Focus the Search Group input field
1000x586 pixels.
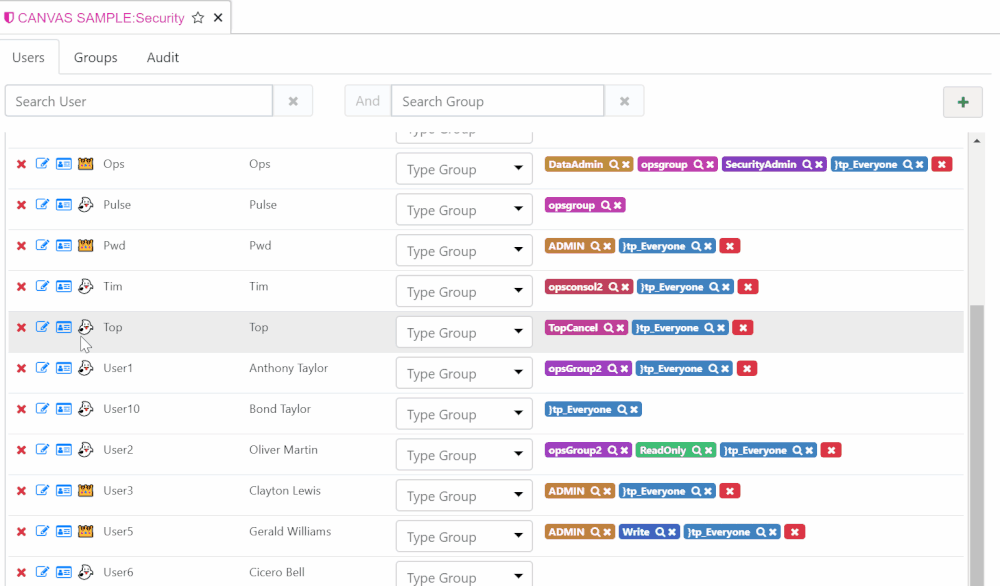pyautogui.click(x=497, y=101)
